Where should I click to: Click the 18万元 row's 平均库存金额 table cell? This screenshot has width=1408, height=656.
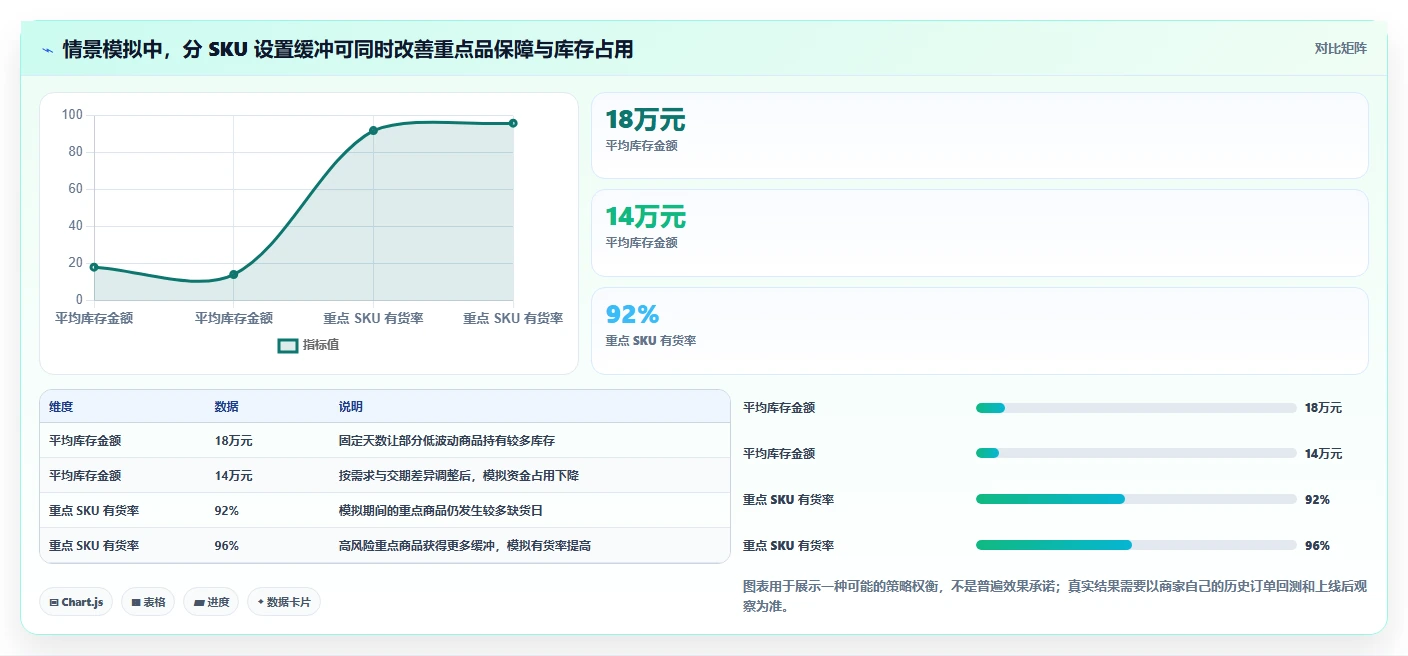coord(85,441)
